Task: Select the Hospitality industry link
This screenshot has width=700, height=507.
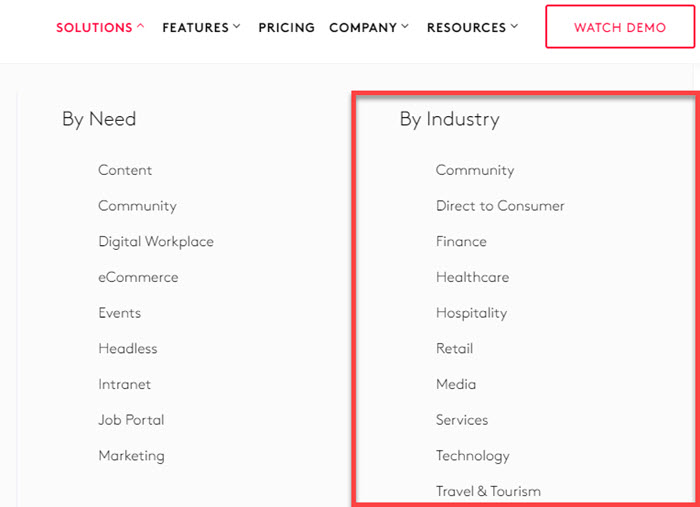Action: point(471,313)
